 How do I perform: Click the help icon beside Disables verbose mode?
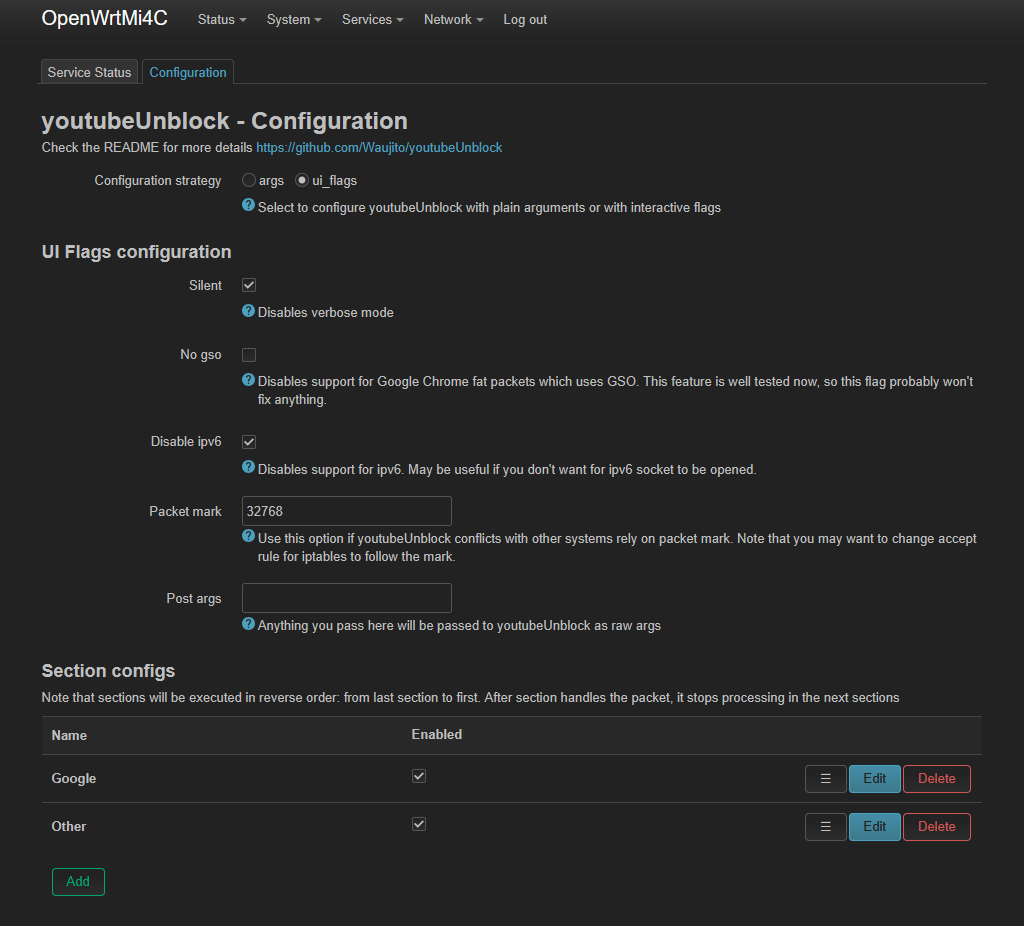(x=248, y=311)
